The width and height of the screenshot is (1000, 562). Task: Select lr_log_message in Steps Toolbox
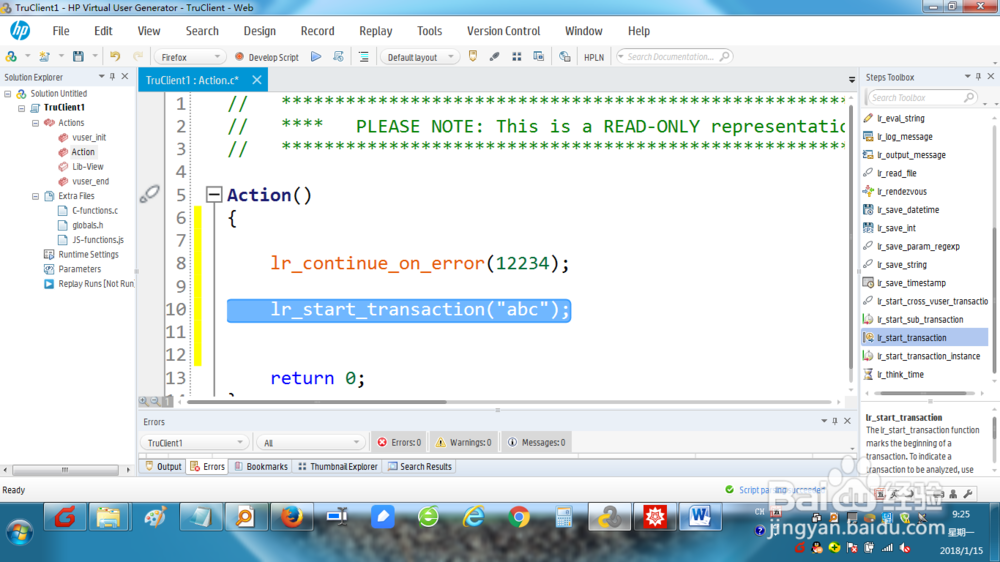[904, 137]
